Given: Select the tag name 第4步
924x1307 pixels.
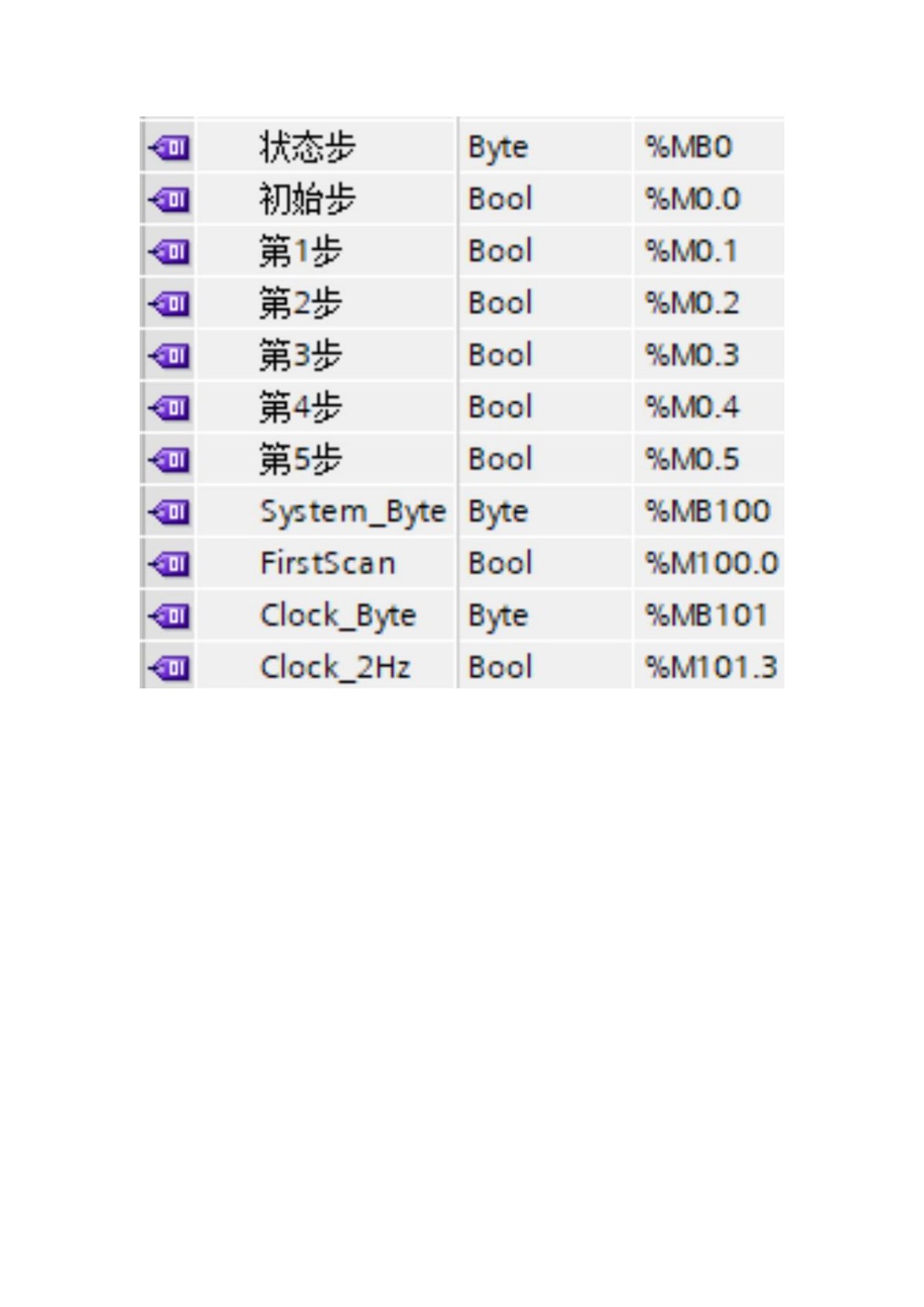Looking at the screenshot, I should (x=301, y=407).
